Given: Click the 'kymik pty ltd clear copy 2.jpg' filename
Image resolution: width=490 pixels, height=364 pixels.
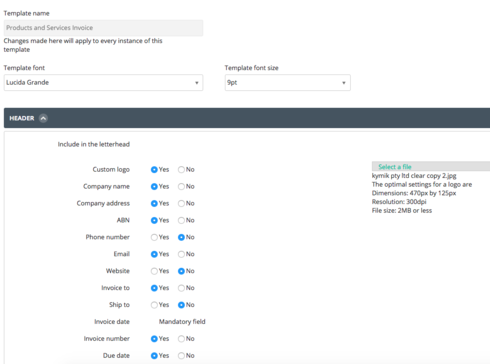Looking at the screenshot, I should pyautogui.click(x=414, y=176).
